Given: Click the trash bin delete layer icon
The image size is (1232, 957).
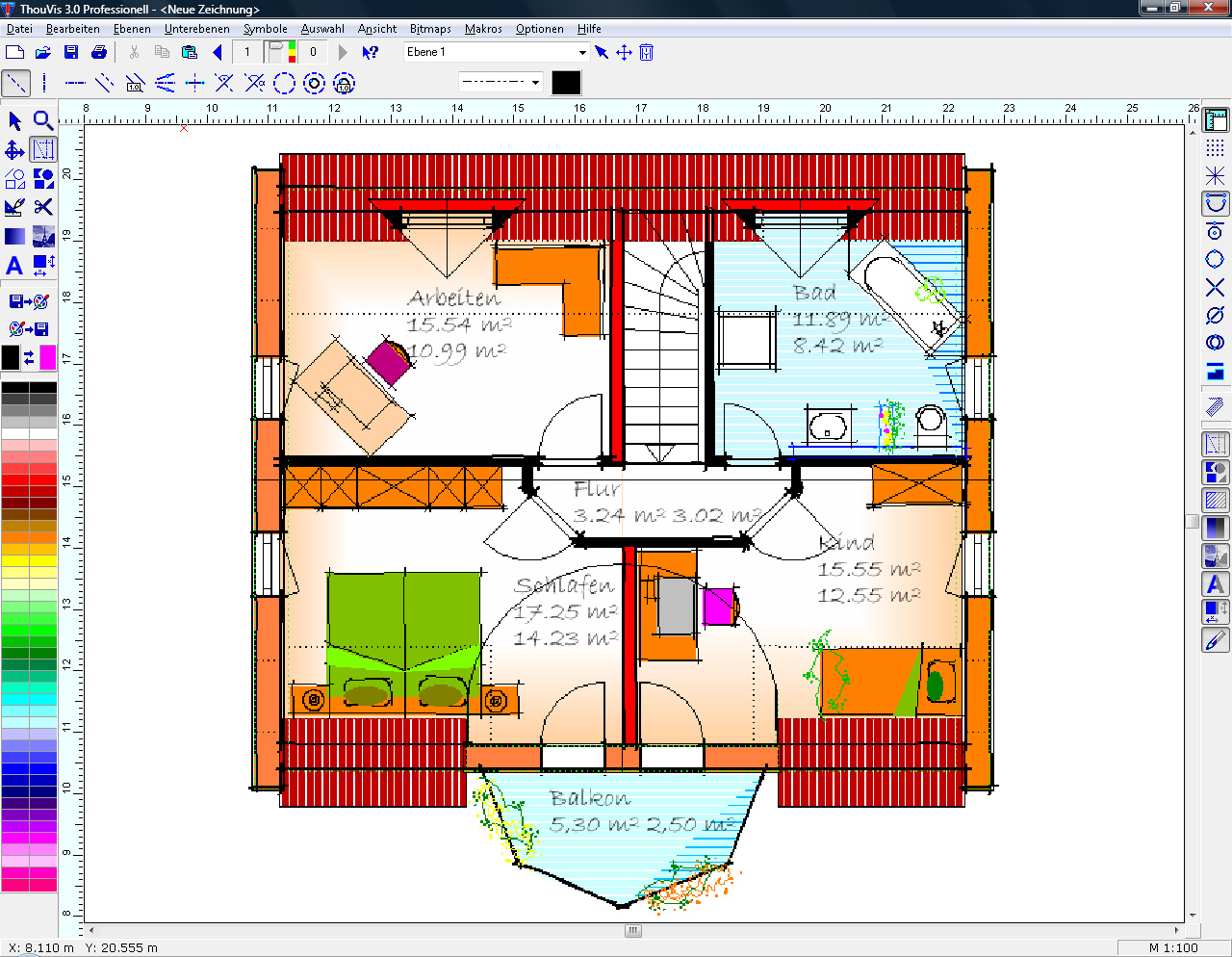Looking at the screenshot, I should tap(647, 52).
